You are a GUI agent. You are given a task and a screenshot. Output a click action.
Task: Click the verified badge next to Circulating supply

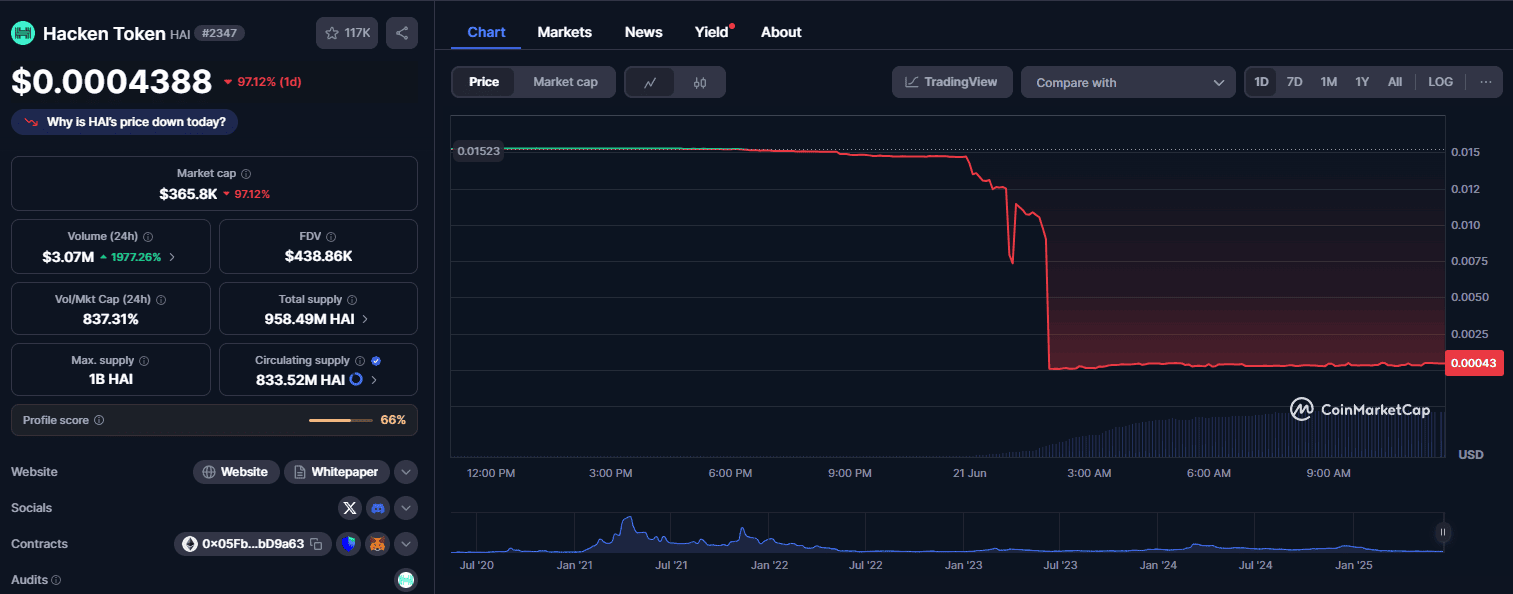tap(376, 361)
